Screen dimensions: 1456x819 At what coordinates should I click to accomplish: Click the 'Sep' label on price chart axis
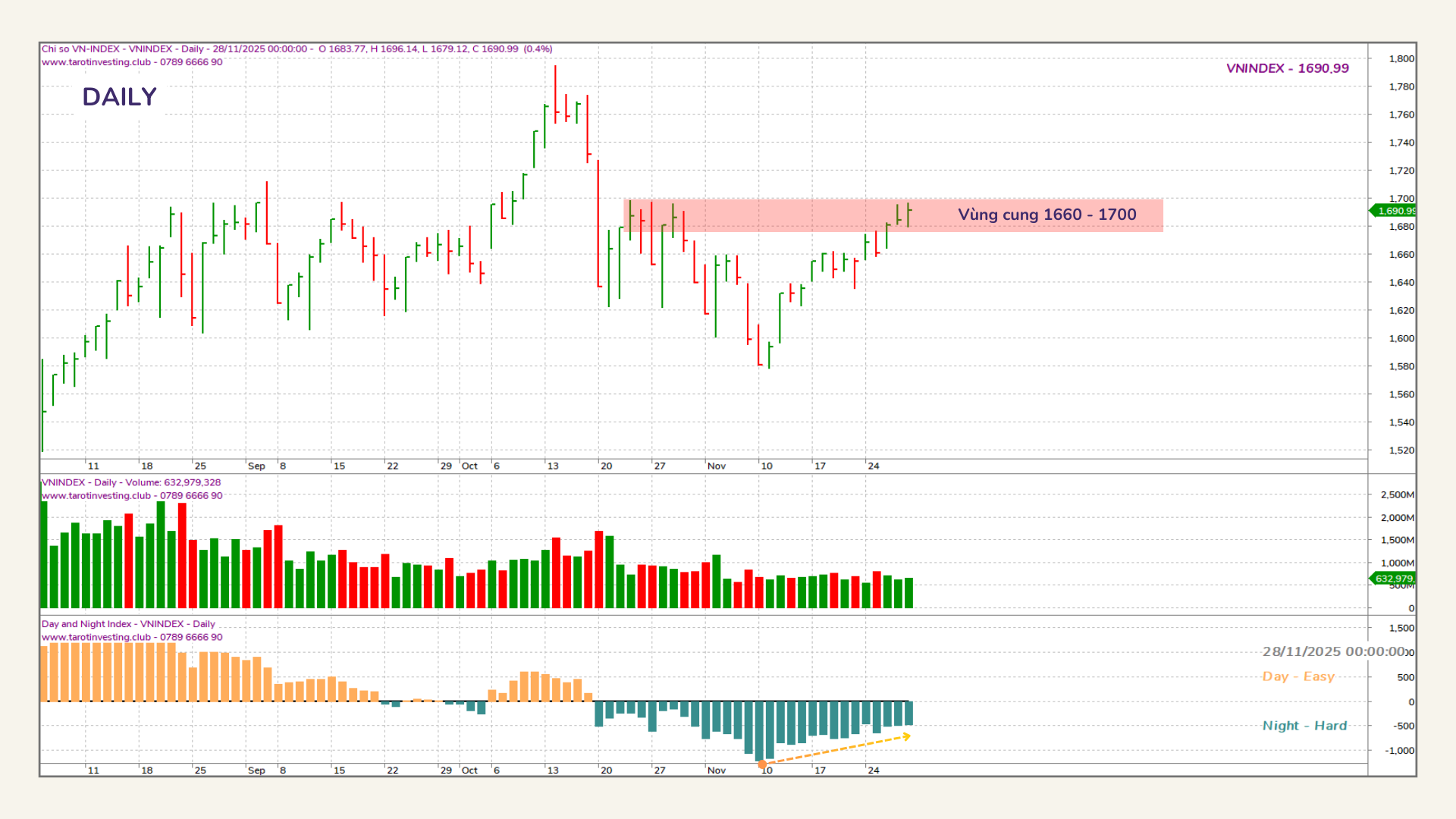(256, 466)
